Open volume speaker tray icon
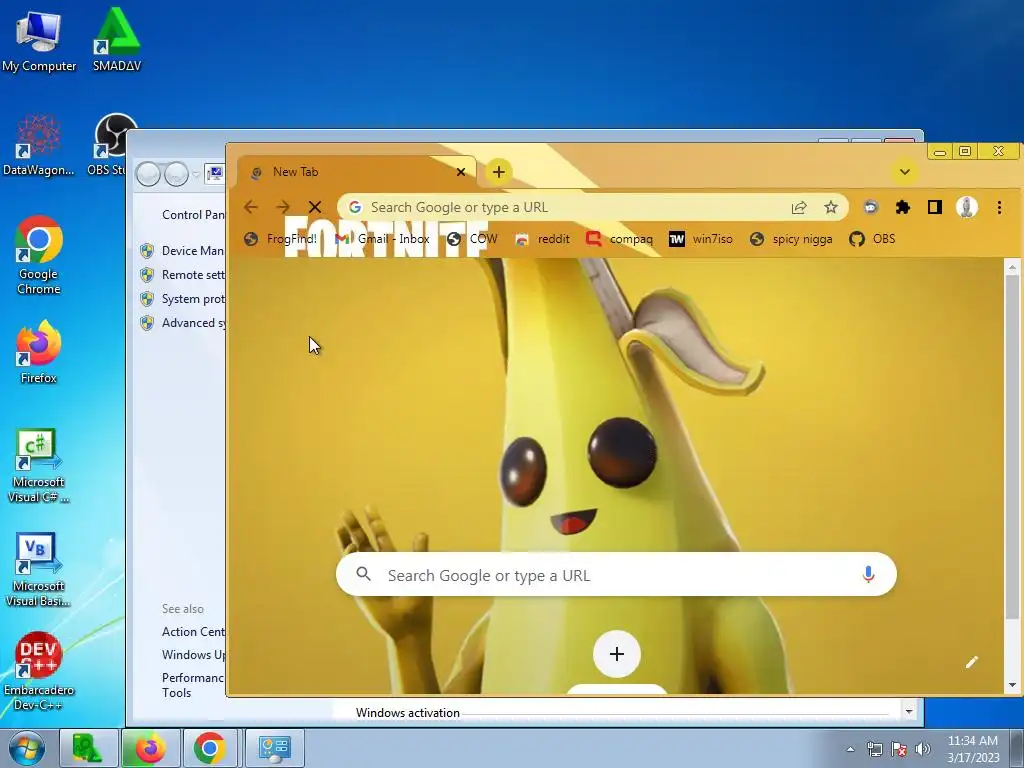The width and height of the screenshot is (1024, 768). click(923, 749)
